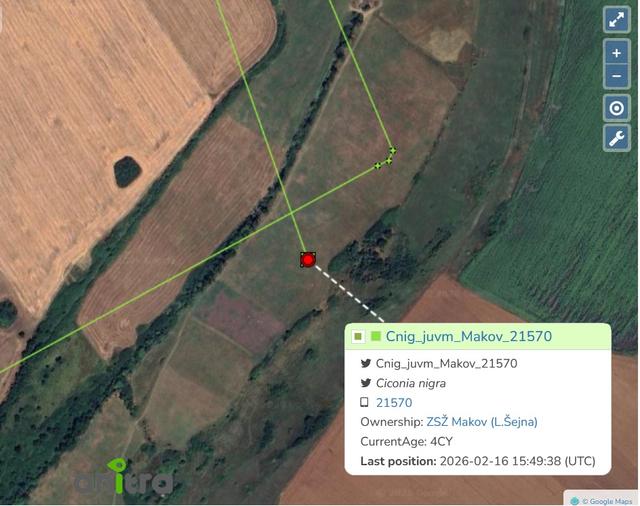Click the center-on-target circle icon

[616, 108]
